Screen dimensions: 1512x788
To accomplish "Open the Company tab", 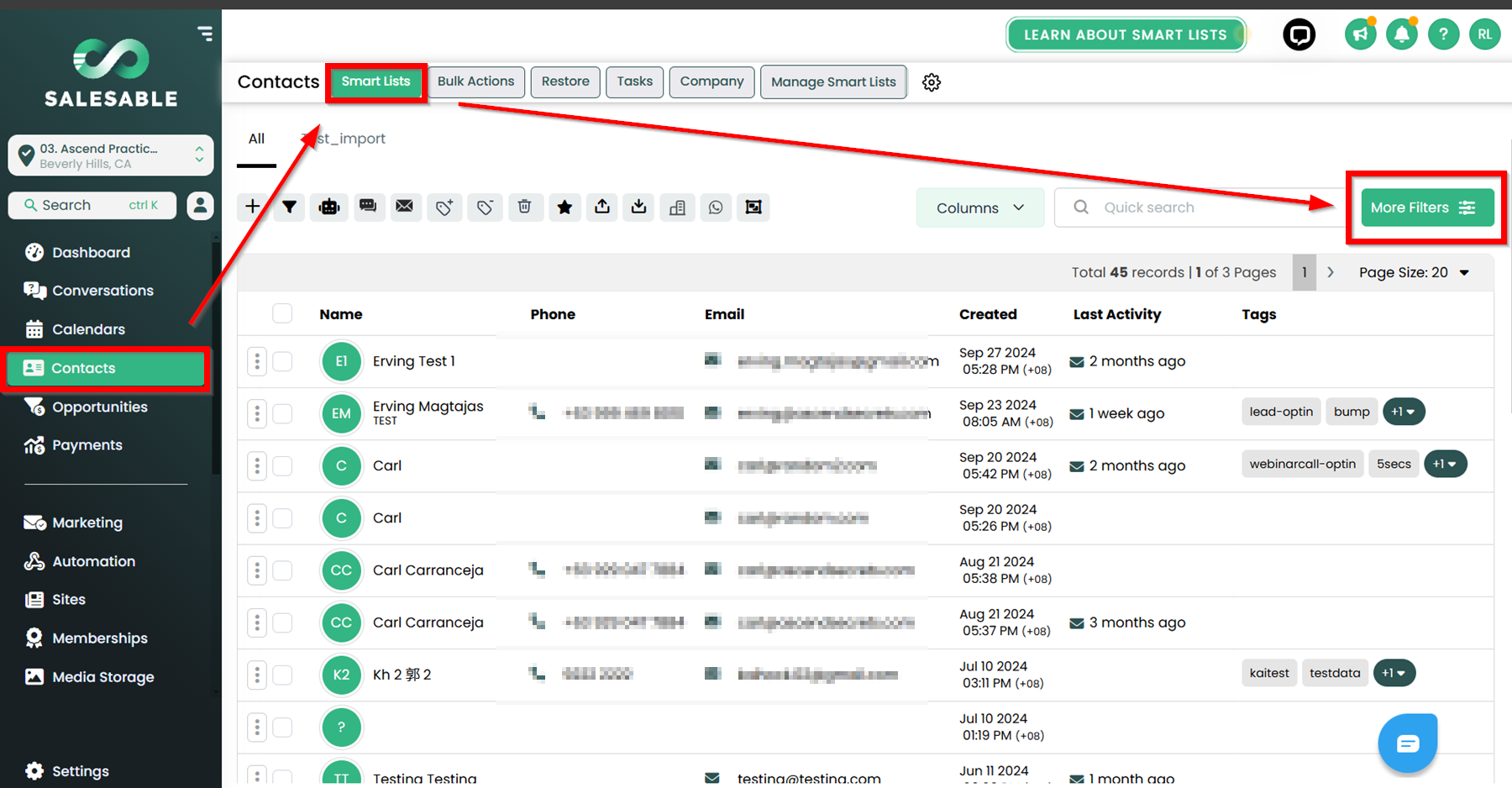I will coord(712,81).
